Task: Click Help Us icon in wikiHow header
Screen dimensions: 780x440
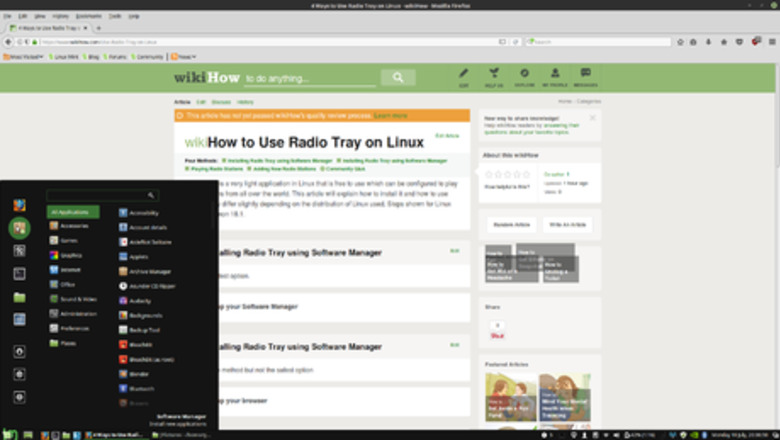Action: [x=494, y=78]
